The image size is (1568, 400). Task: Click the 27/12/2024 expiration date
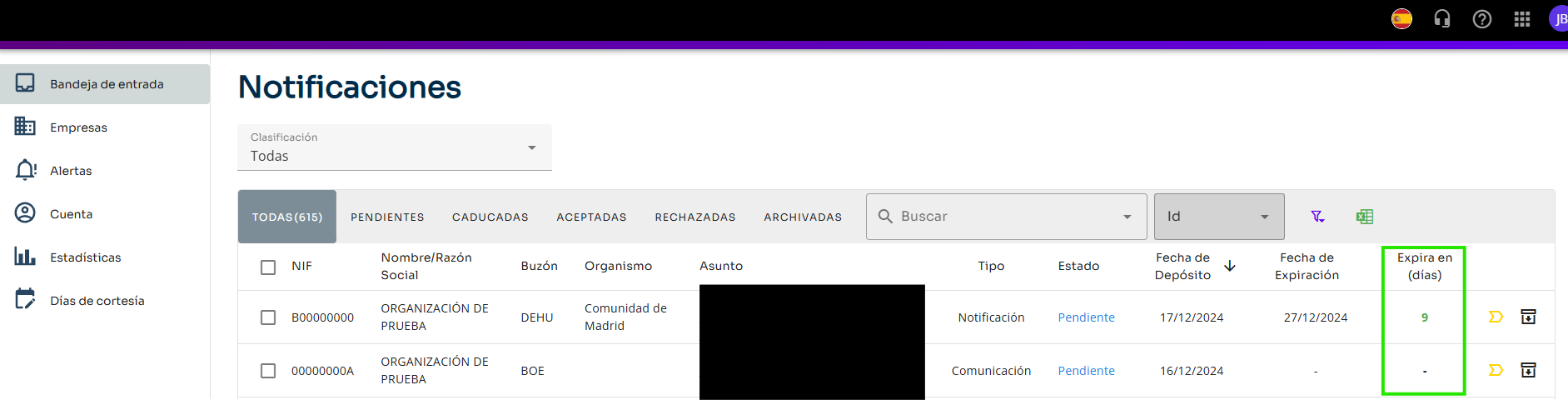click(1315, 317)
